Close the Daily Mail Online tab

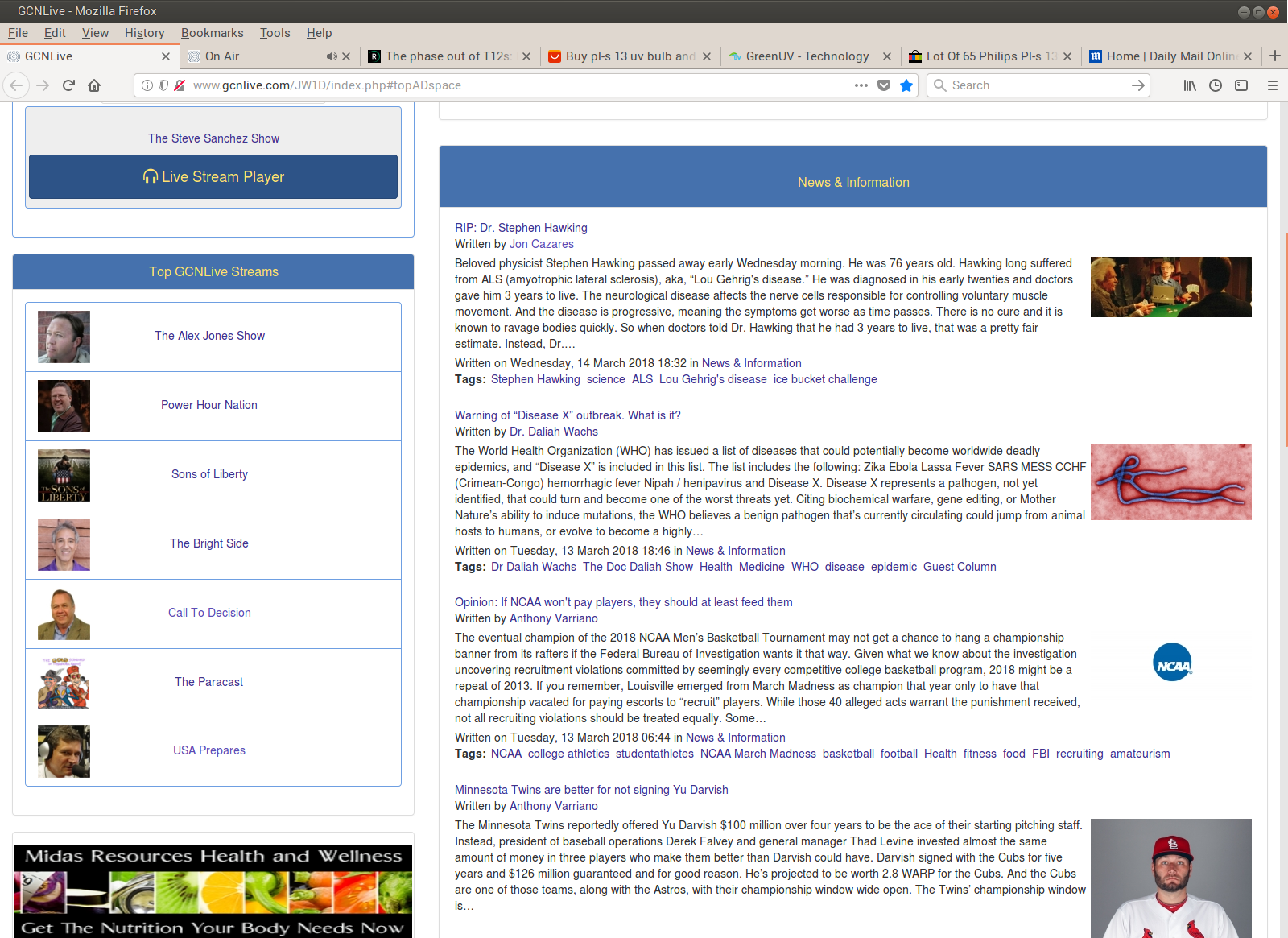(x=1248, y=56)
